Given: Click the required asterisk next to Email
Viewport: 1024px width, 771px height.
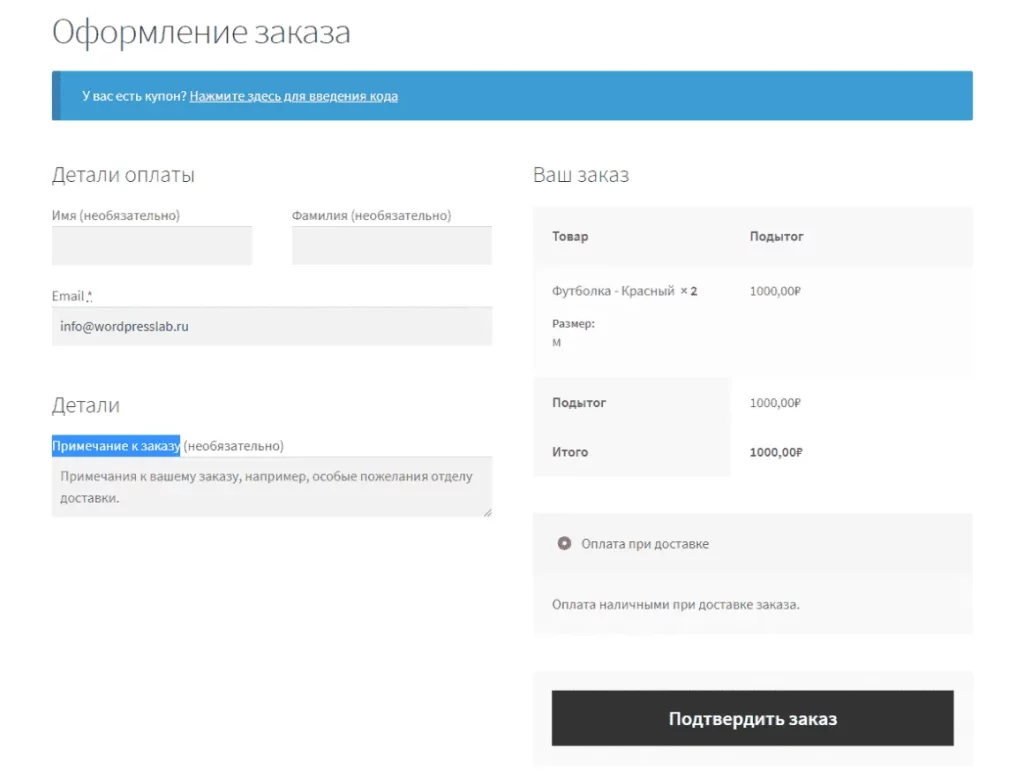Looking at the screenshot, I should [x=89, y=296].
